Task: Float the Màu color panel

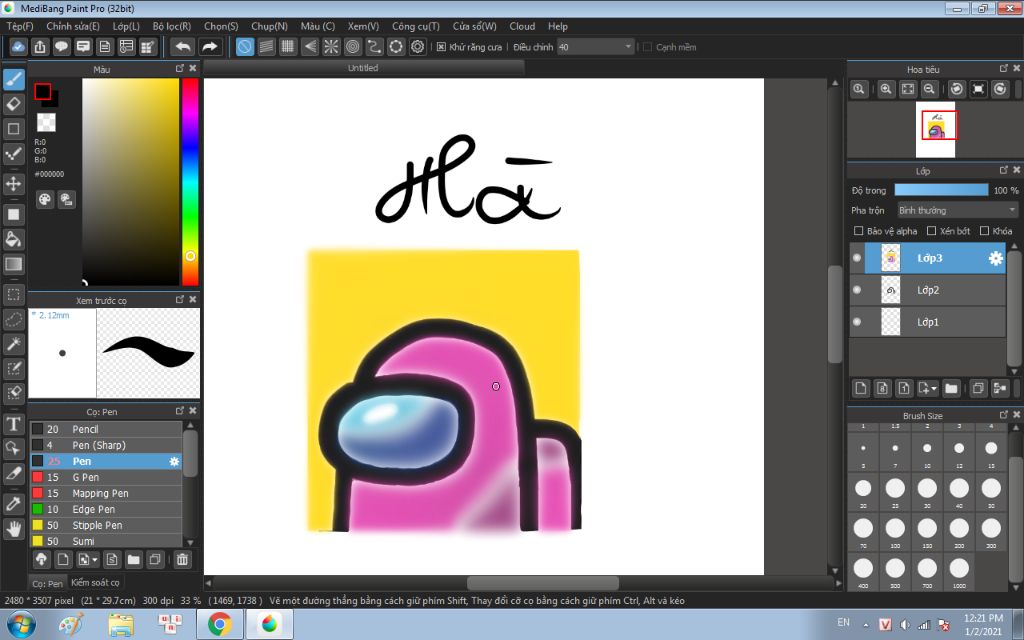Action: (180, 69)
